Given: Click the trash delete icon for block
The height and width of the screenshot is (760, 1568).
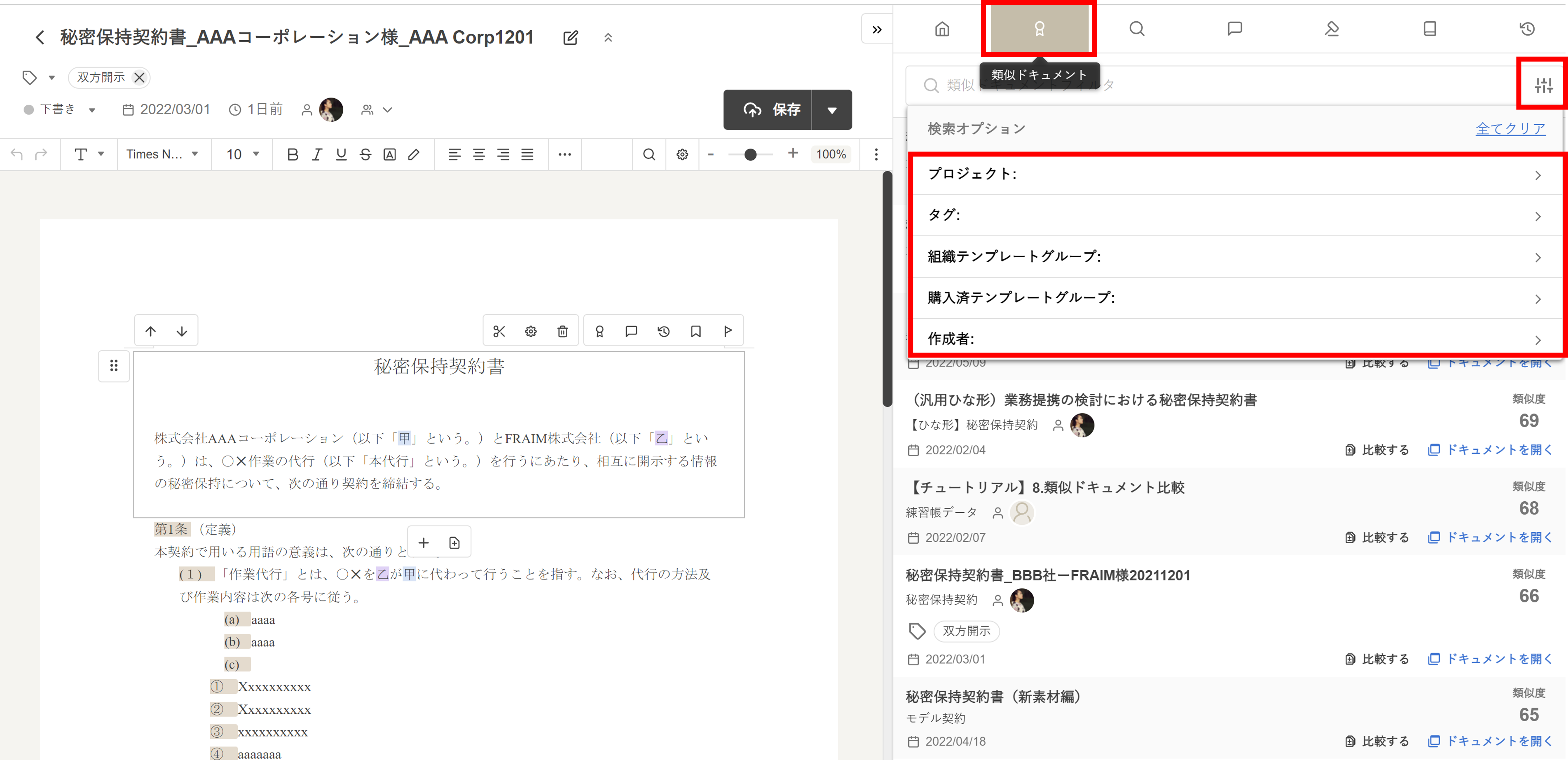Looking at the screenshot, I should pos(563,331).
